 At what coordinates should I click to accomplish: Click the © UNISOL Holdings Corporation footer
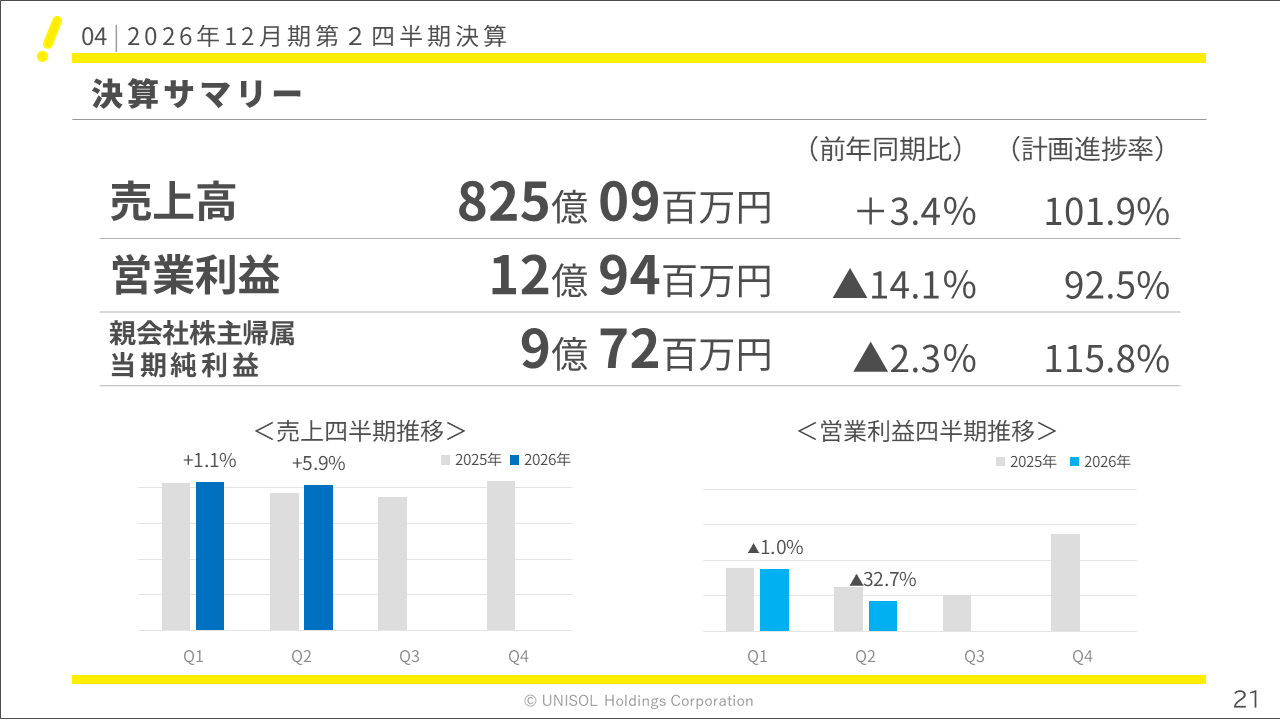point(639,701)
